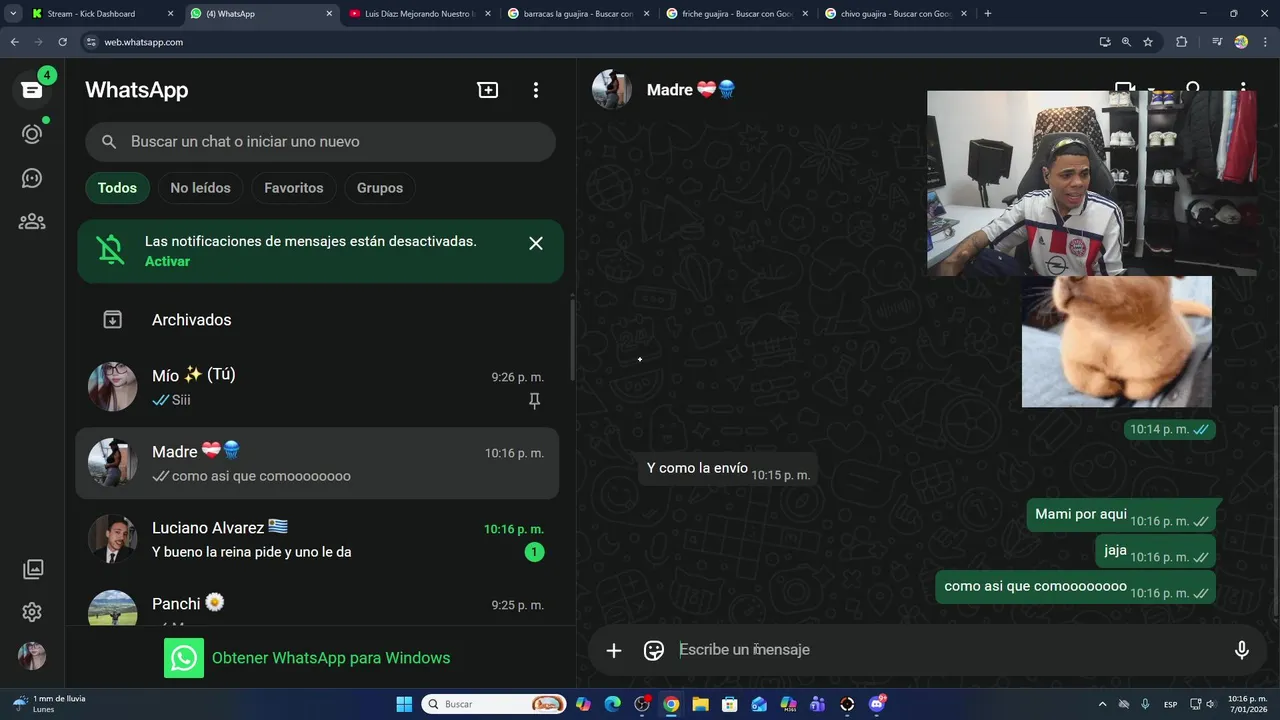Click Obtener WhatsApp para Windows link
The height and width of the screenshot is (720, 1280).
click(331, 658)
